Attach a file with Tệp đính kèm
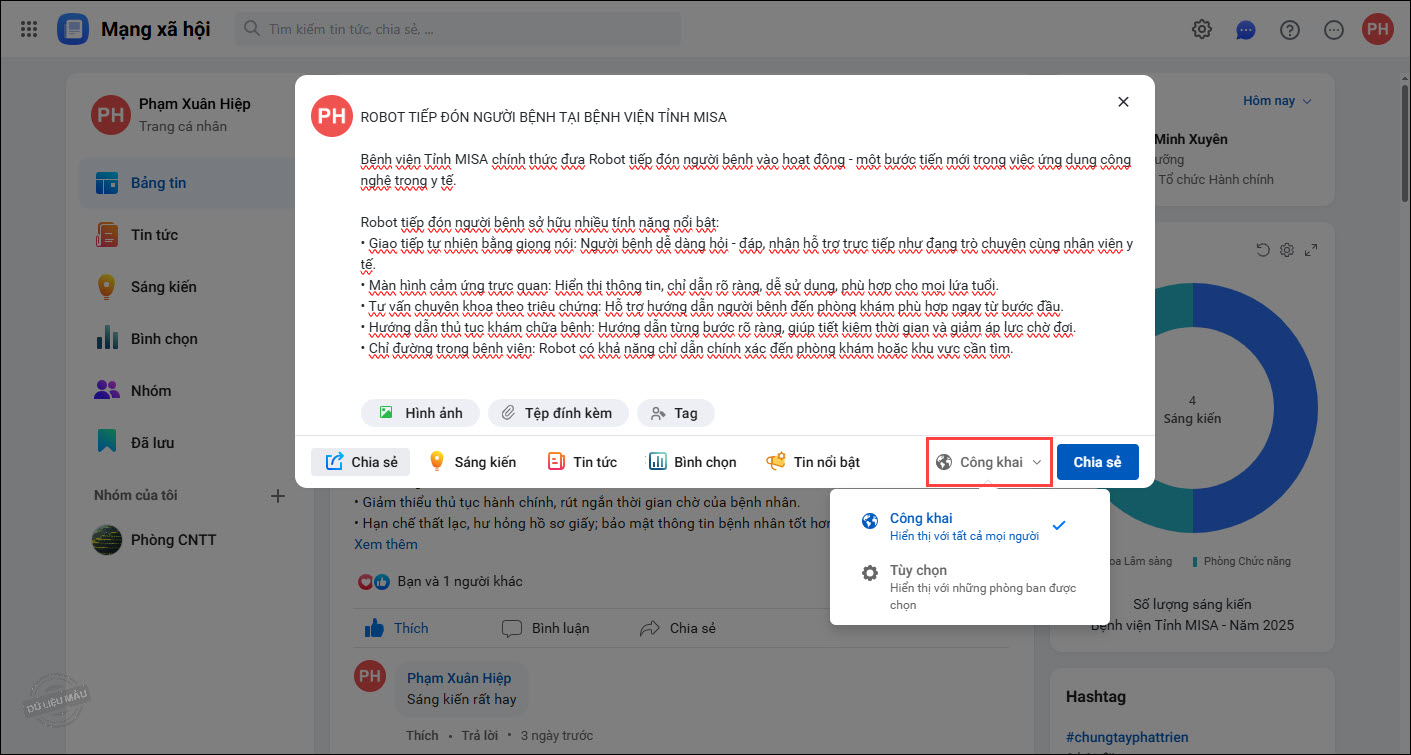Image resolution: width=1411 pixels, height=755 pixels. [x=558, y=413]
